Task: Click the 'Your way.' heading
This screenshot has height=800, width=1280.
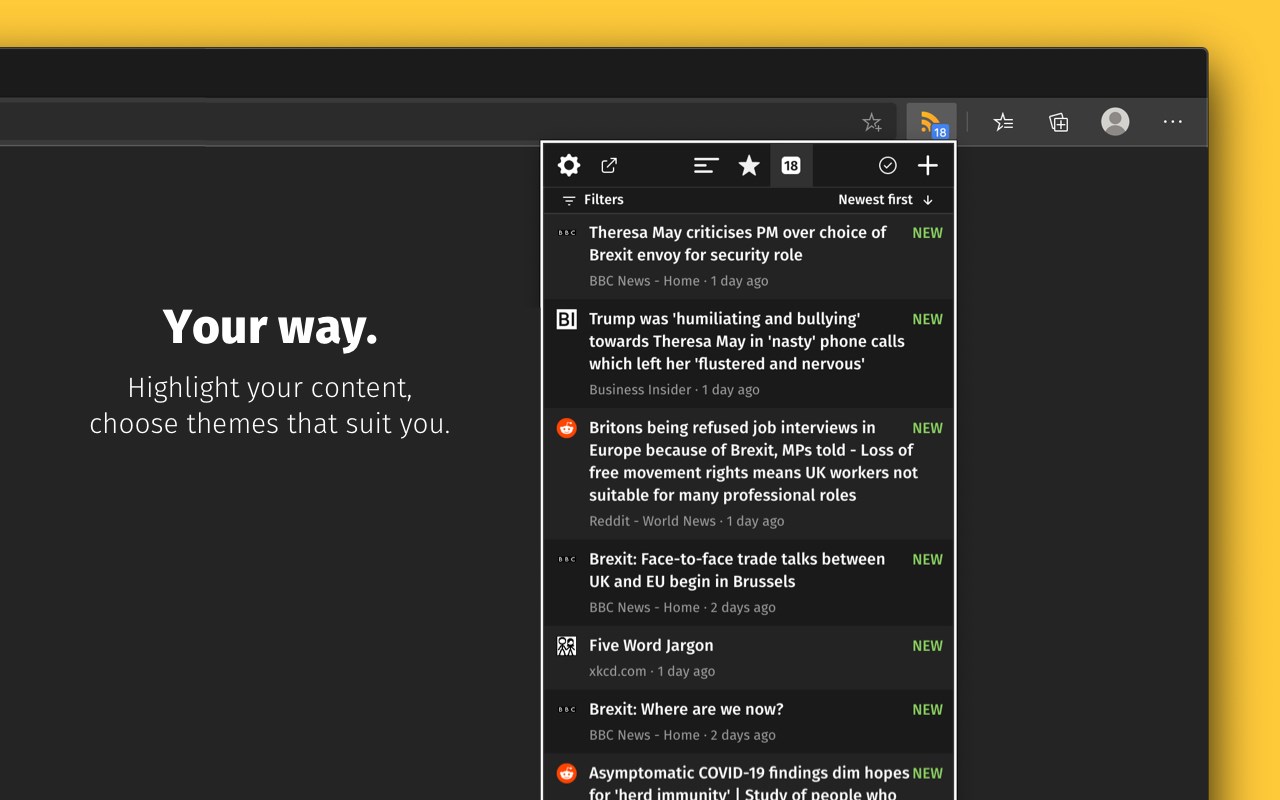Action: point(270,327)
